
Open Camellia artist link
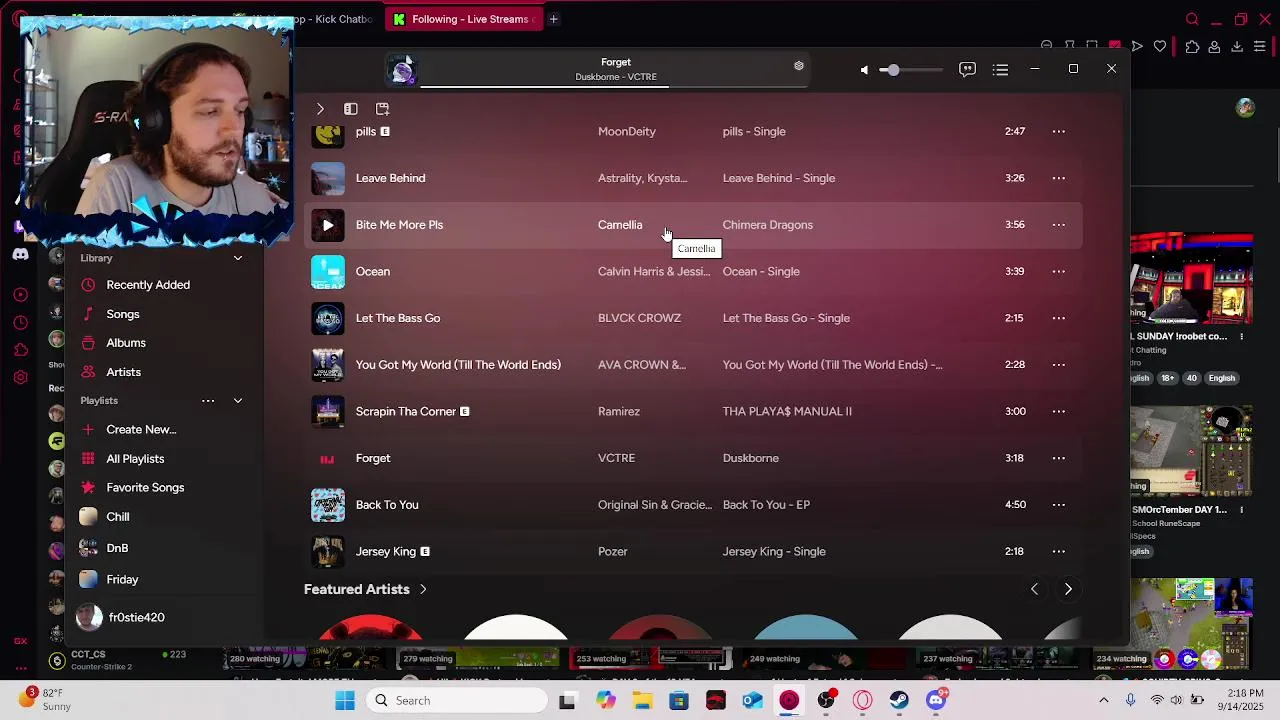[620, 225]
